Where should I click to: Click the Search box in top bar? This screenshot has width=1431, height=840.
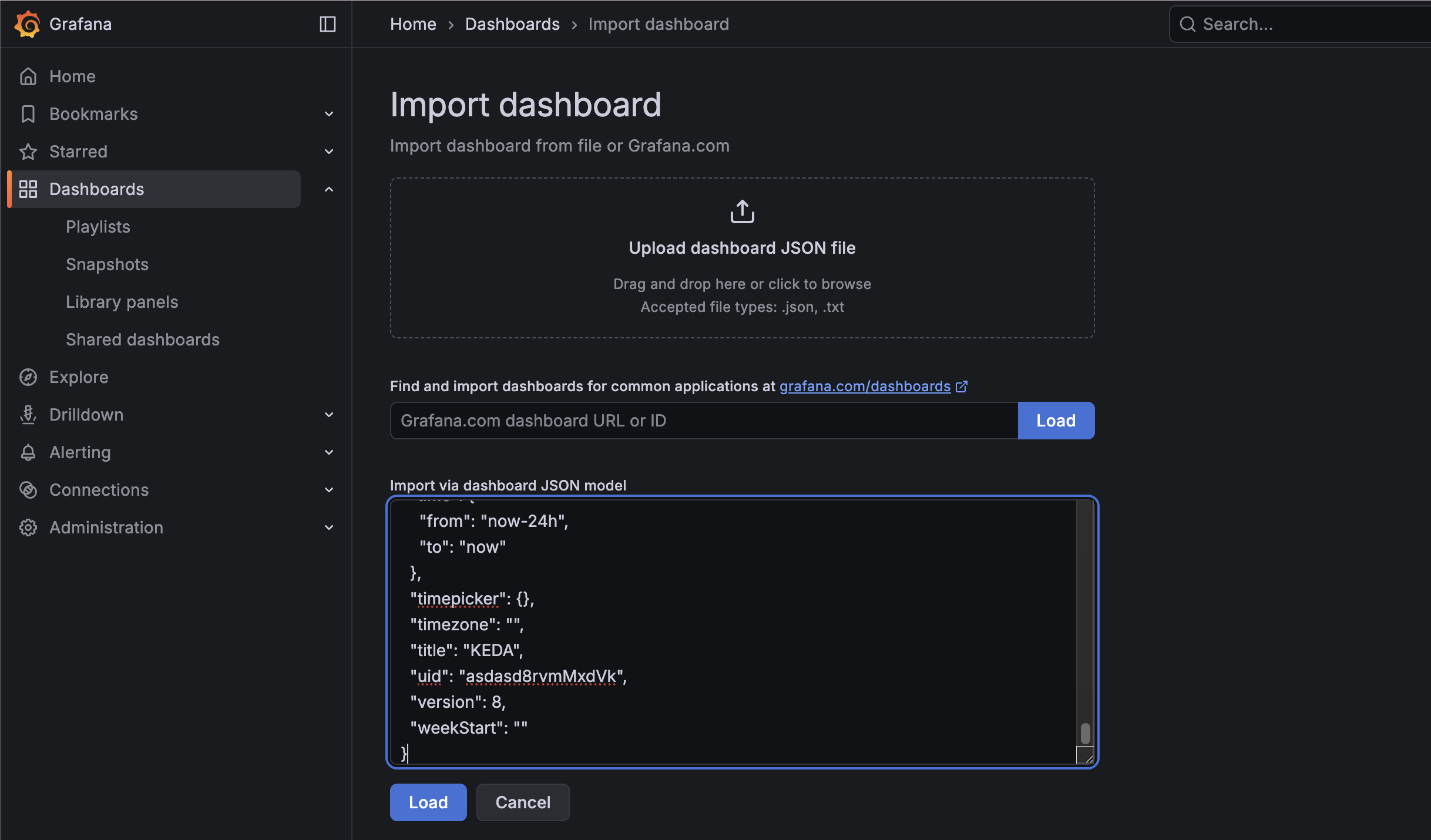1300,24
